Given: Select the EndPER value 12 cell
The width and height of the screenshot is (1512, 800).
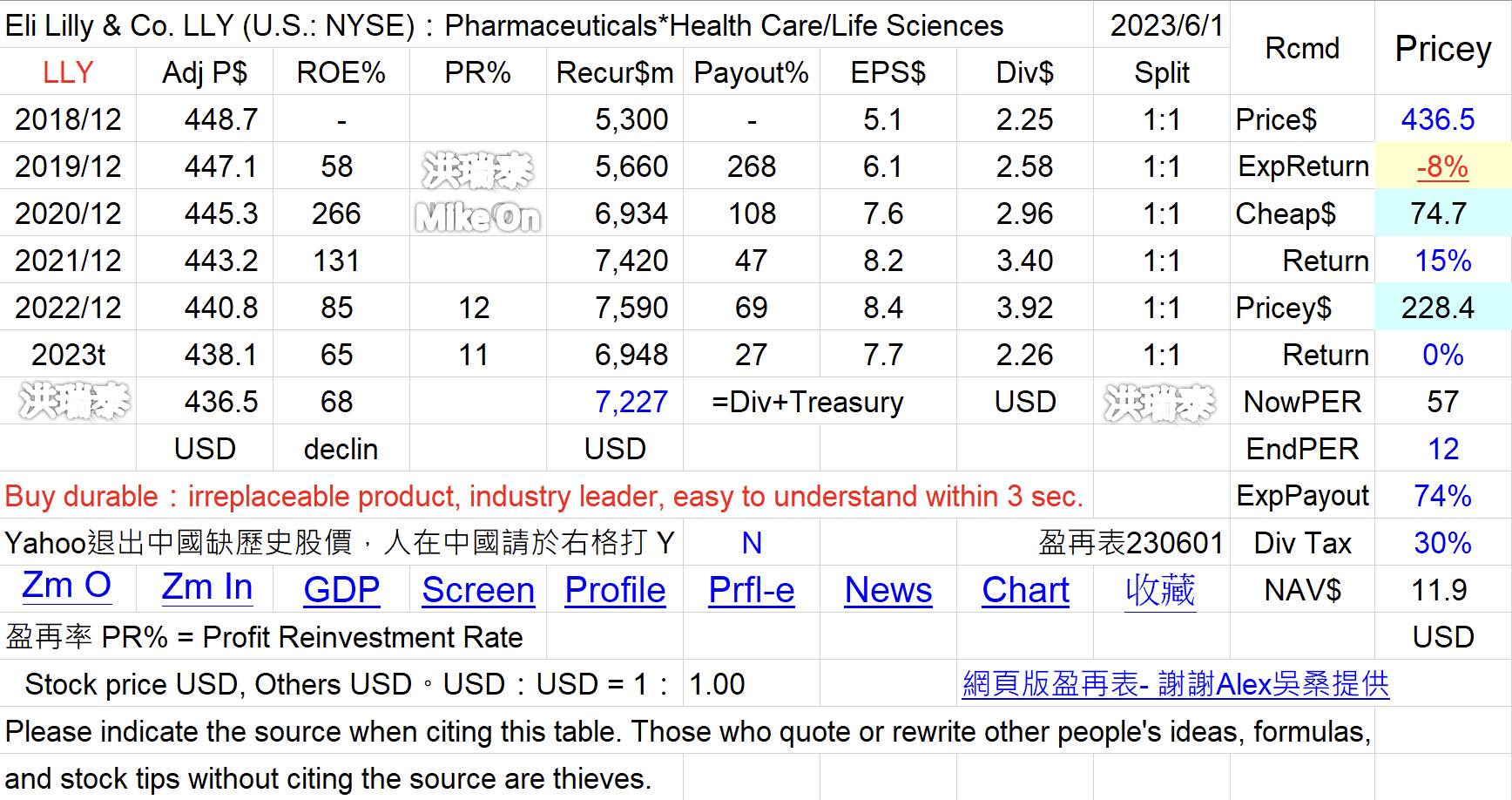Looking at the screenshot, I should (x=1442, y=449).
